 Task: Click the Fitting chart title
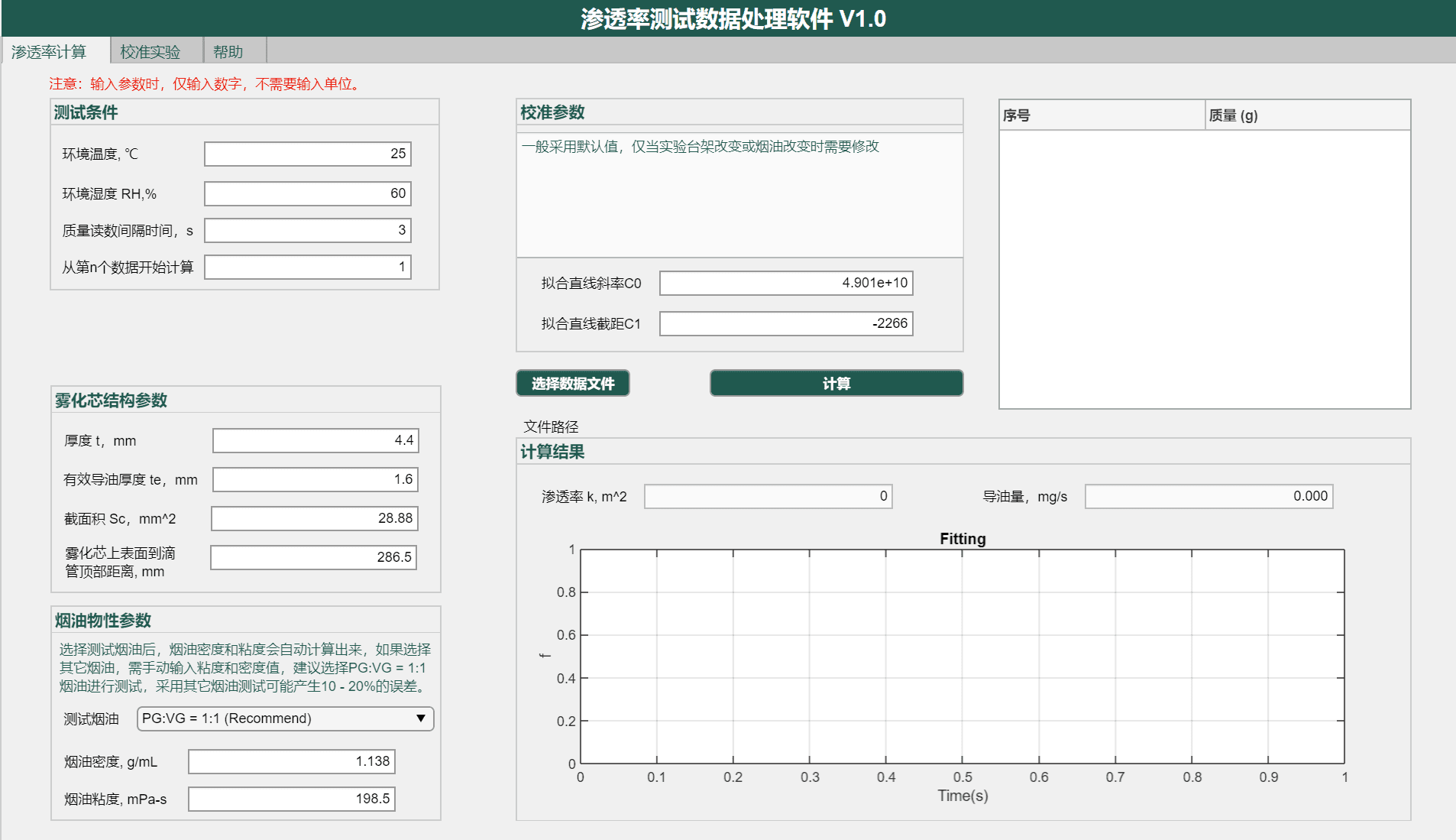tap(963, 539)
